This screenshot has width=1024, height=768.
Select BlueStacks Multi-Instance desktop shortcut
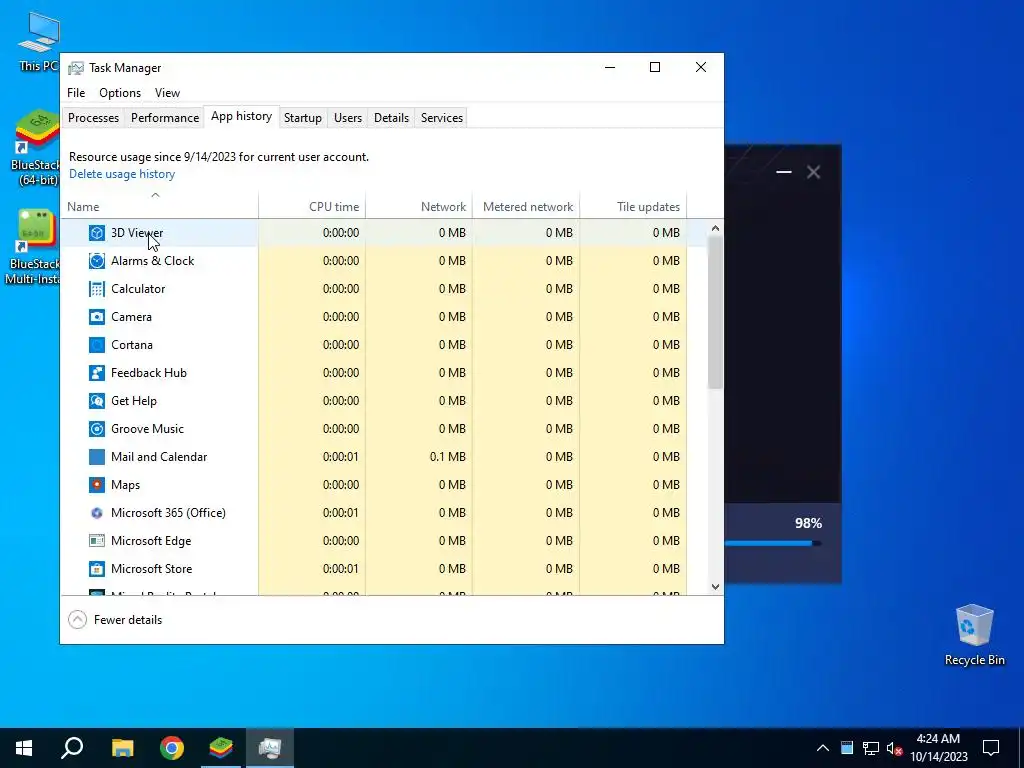click(34, 247)
